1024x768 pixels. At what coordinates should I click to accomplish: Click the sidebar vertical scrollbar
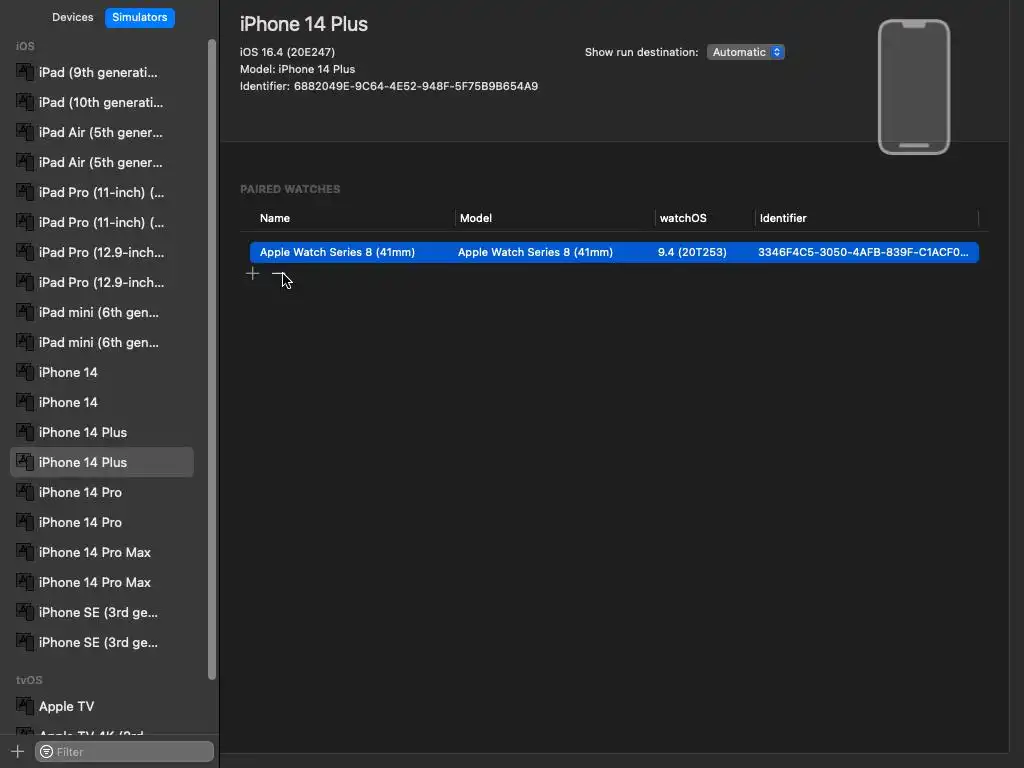(212, 359)
